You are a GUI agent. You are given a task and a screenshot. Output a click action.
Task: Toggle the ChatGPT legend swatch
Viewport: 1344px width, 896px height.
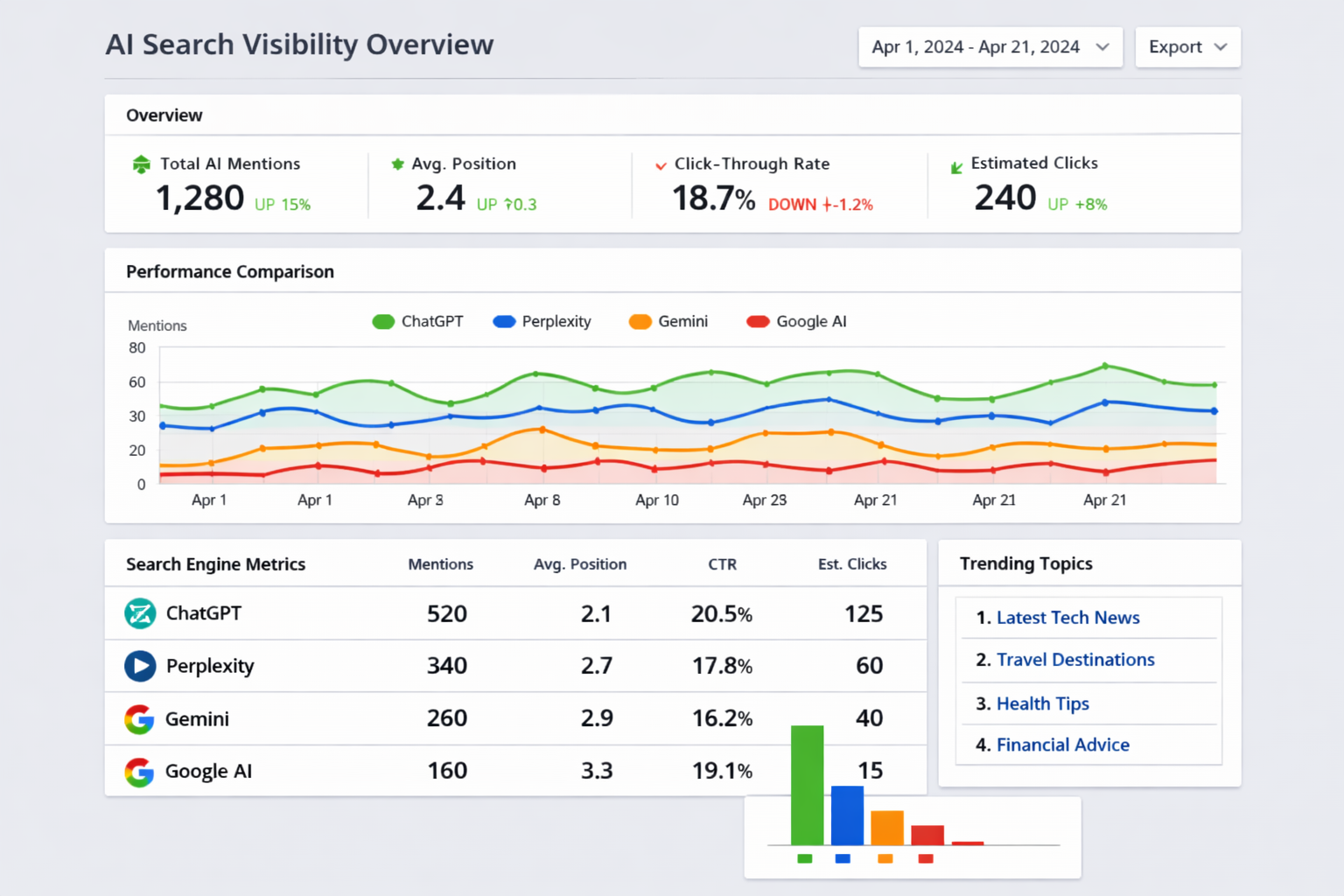(x=383, y=322)
